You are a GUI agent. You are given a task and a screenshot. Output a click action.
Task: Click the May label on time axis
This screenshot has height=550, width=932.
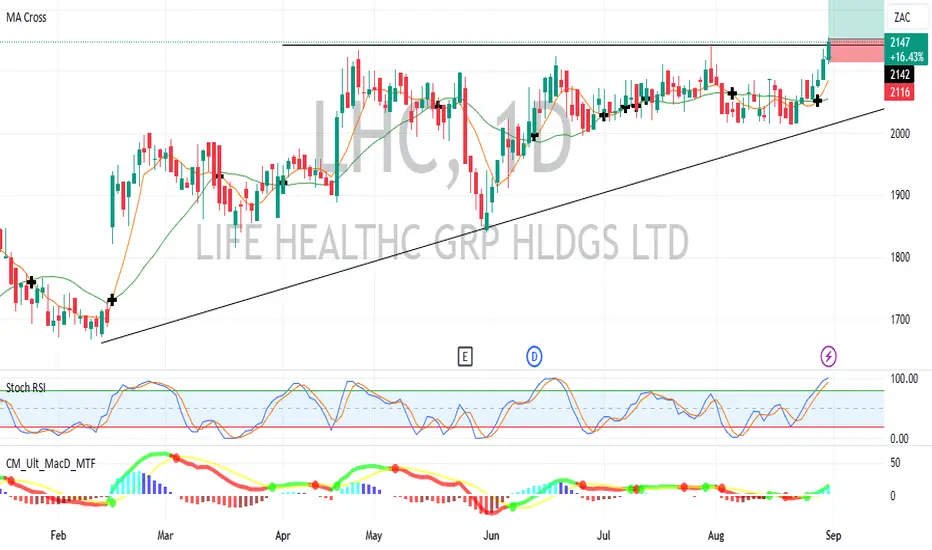pyautogui.click(x=373, y=536)
